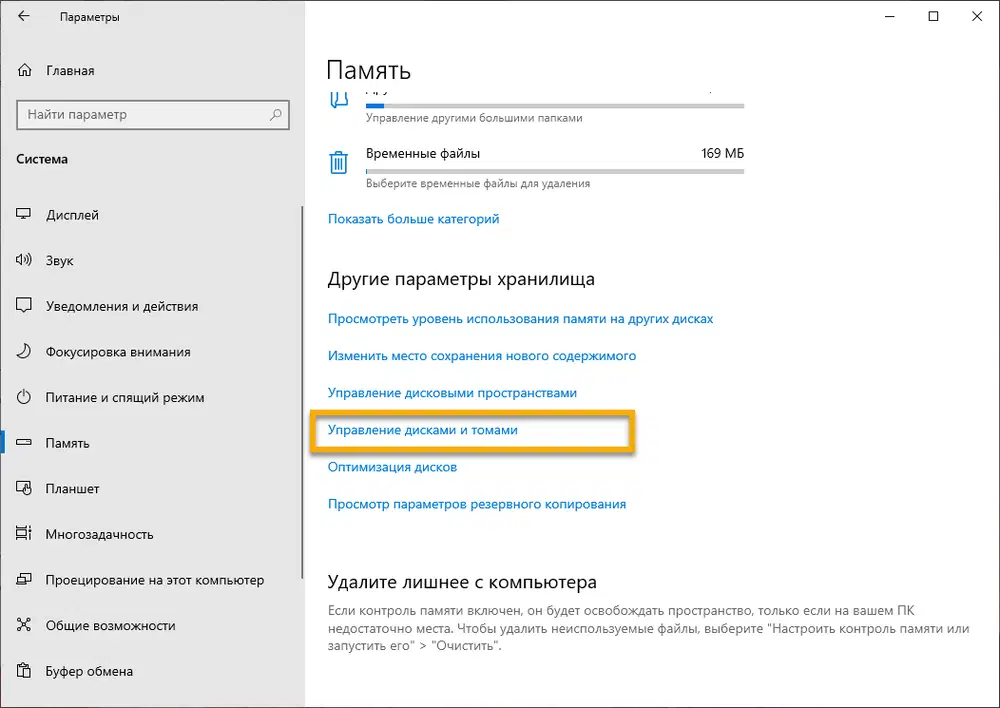Image resolution: width=1000 pixels, height=708 pixels.
Task: Click the Sound speaker icon
Action: point(25,261)
